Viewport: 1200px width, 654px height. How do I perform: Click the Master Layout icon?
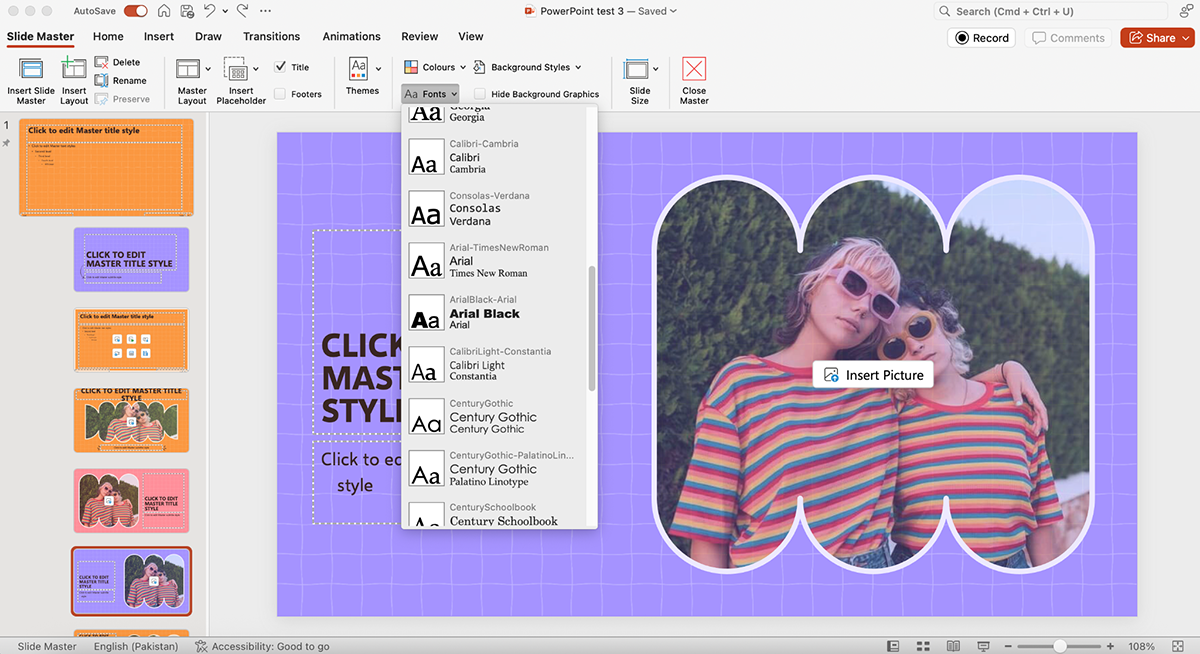tap(188, 69)
